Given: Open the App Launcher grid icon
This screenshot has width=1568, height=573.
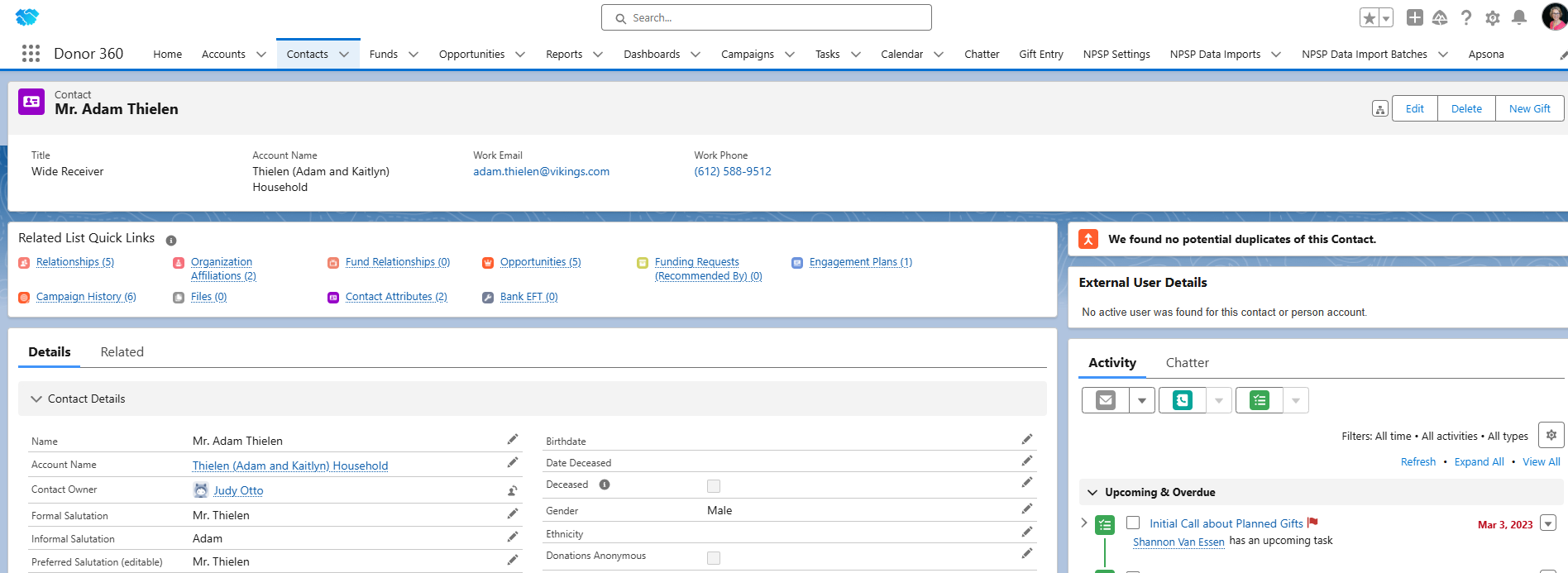Looking at the screenshot, I should (31, 54).
